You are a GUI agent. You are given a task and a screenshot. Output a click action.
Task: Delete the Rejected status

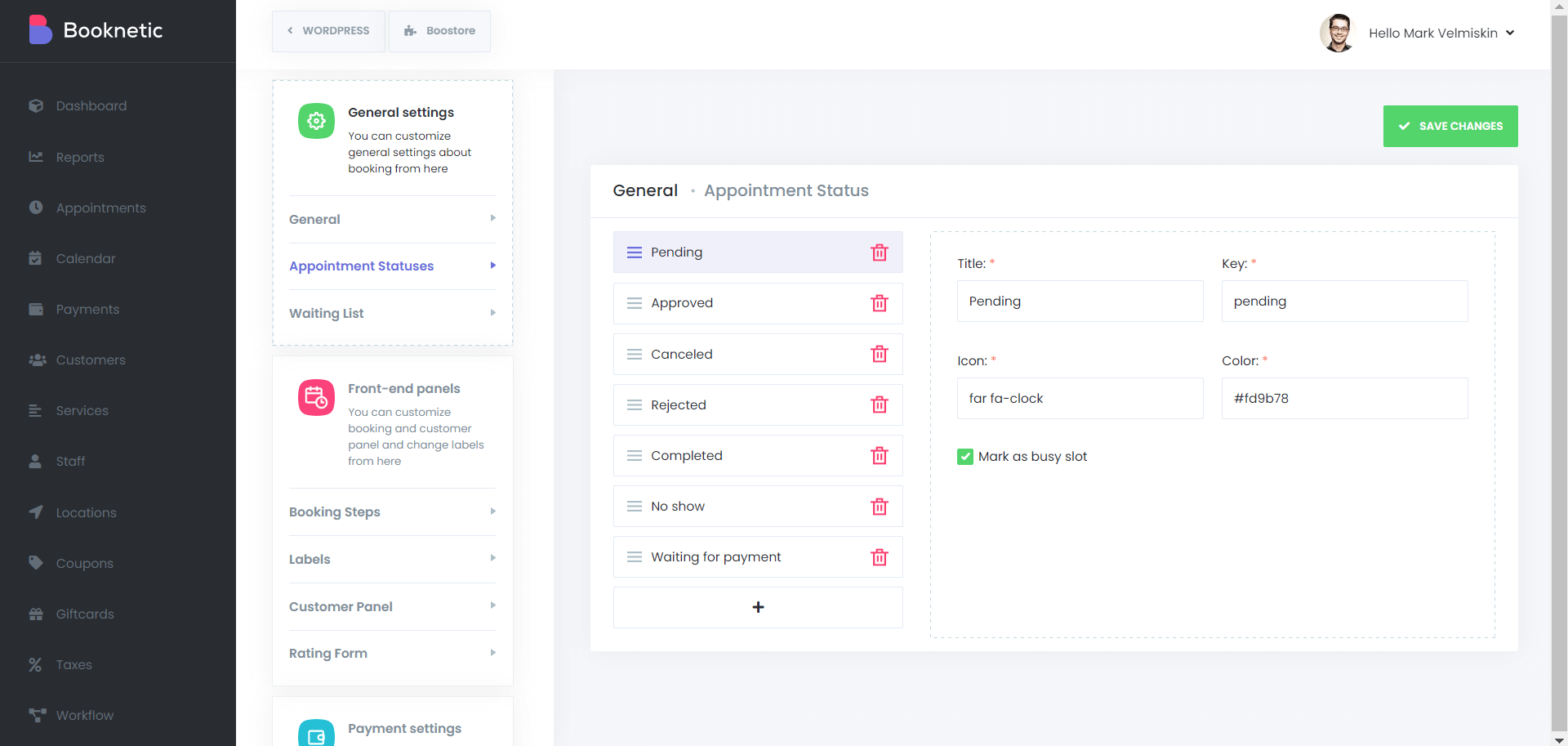click(x=880, y=404)
